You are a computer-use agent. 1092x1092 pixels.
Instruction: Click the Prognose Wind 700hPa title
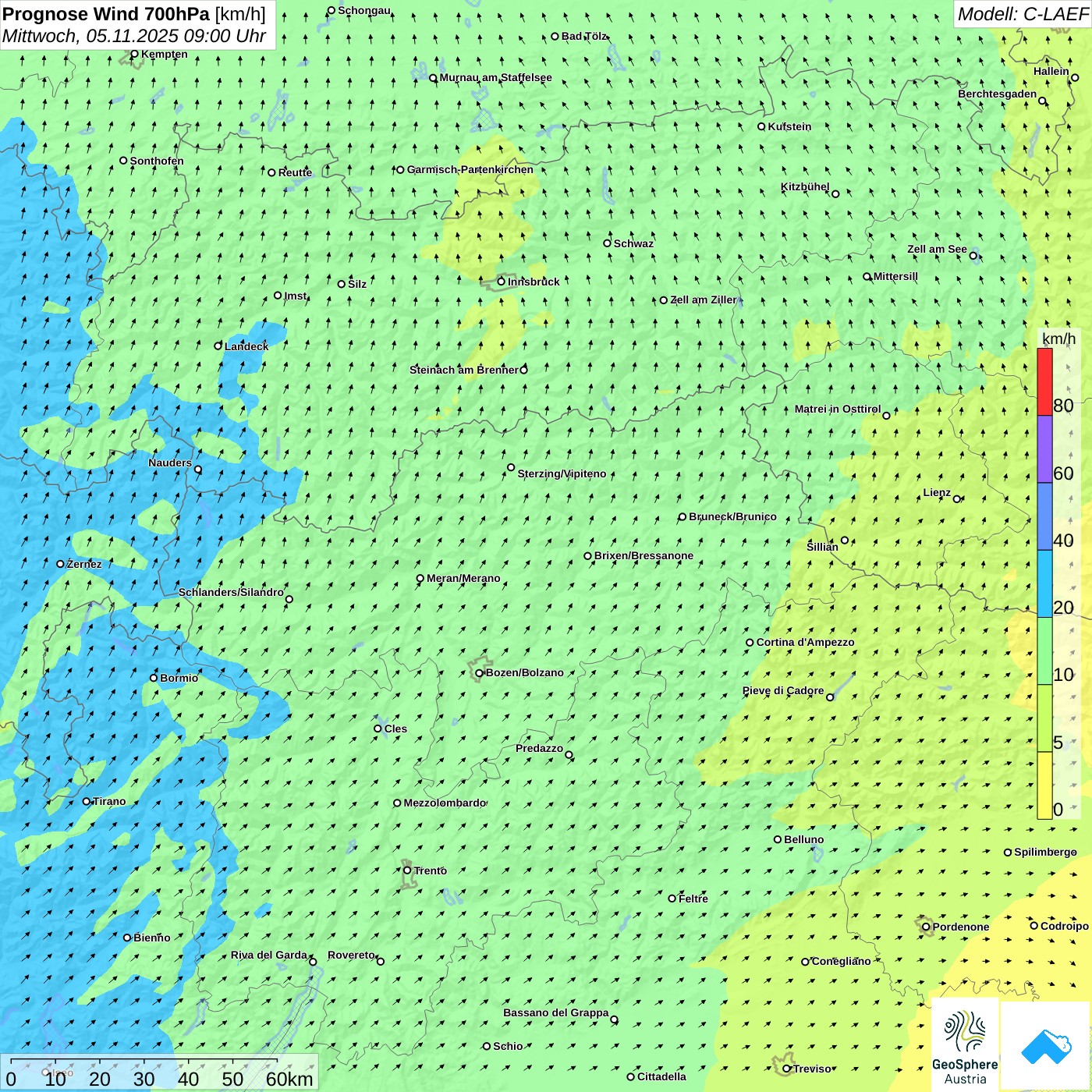coord(106,14)
